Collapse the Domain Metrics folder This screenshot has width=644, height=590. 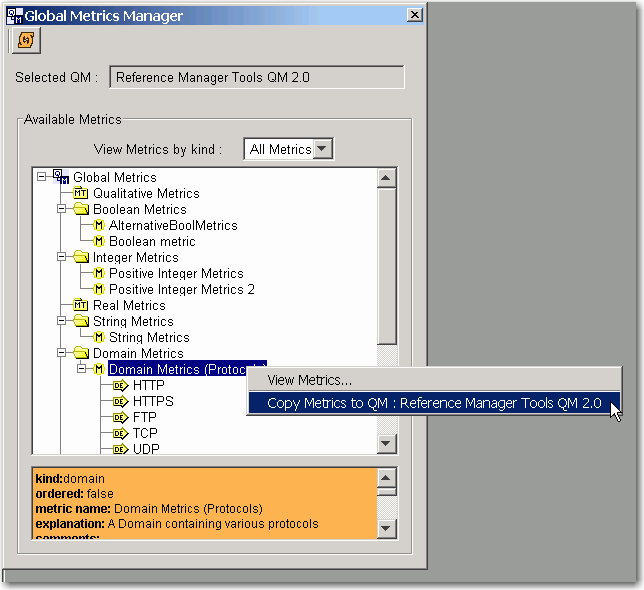61,353
